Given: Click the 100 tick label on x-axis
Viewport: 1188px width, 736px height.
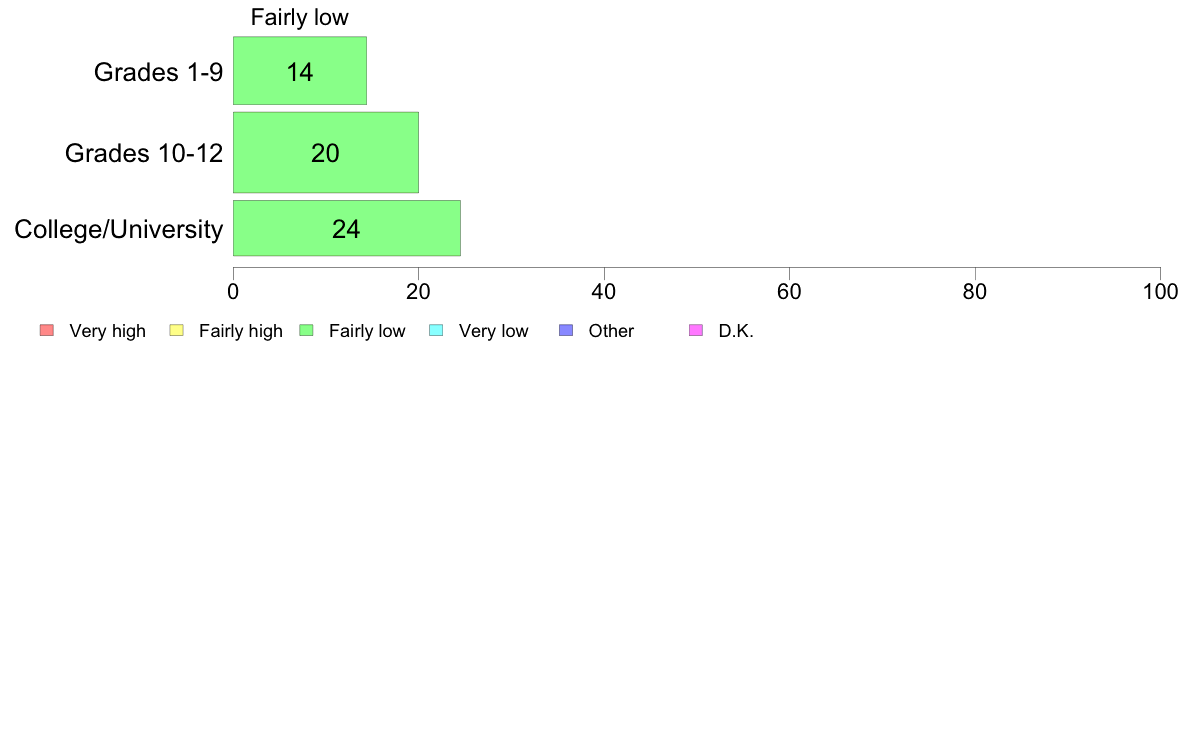Looking at the screenshot, I should pos(1160,292).
